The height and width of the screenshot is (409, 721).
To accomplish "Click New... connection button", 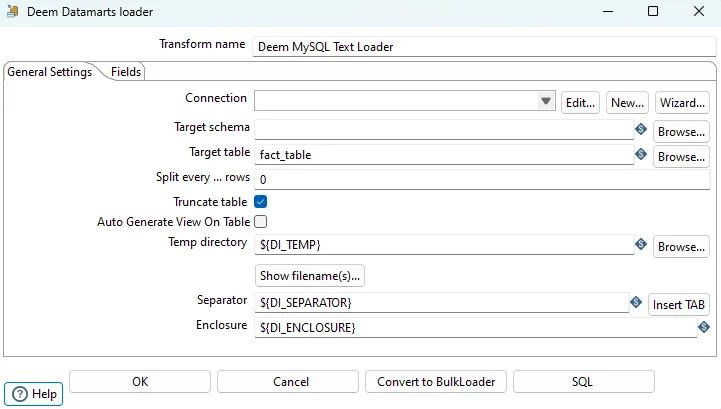I will [627, 103].
